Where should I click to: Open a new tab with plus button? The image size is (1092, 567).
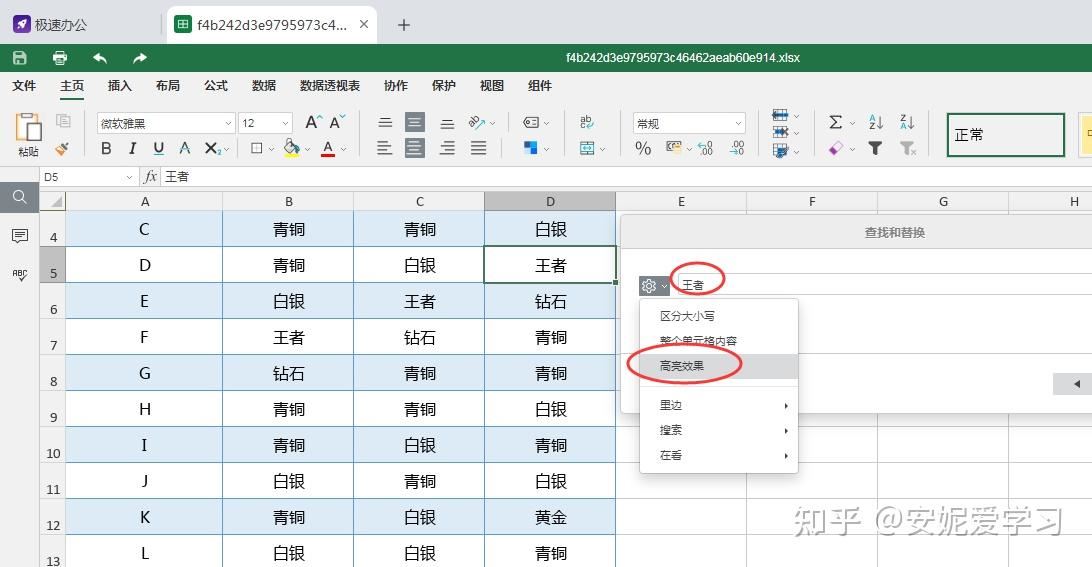(x=403, y=25)
